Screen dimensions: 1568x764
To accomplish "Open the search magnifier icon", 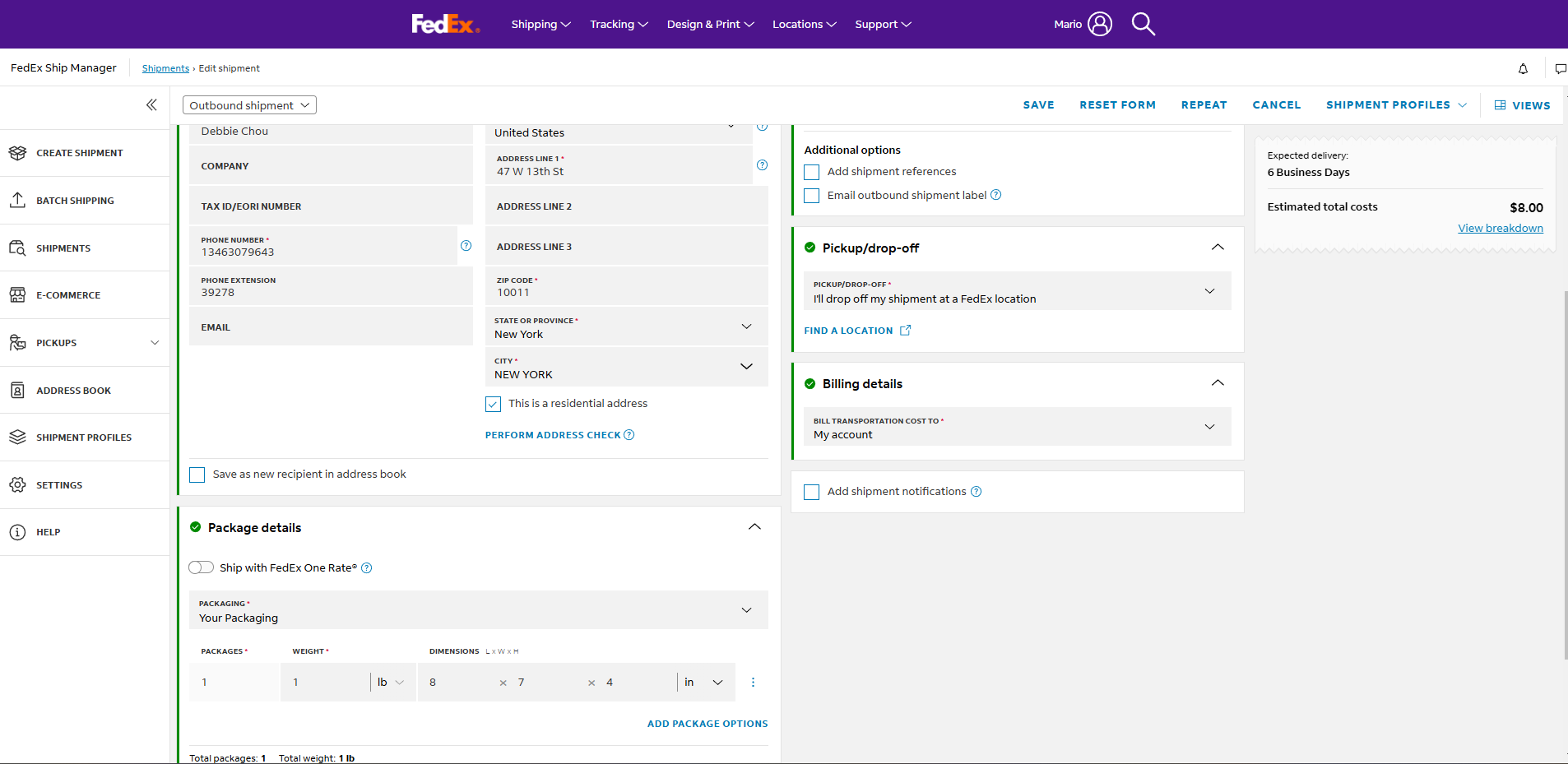I will pyautogui.click(x=1143, y=24).
